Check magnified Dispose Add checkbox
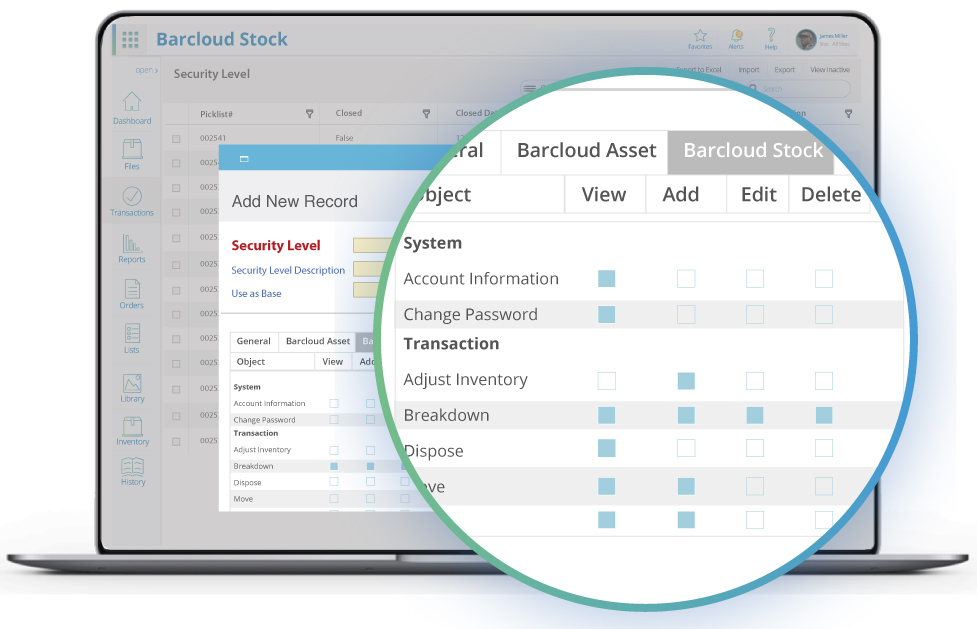 pos(686,448)
